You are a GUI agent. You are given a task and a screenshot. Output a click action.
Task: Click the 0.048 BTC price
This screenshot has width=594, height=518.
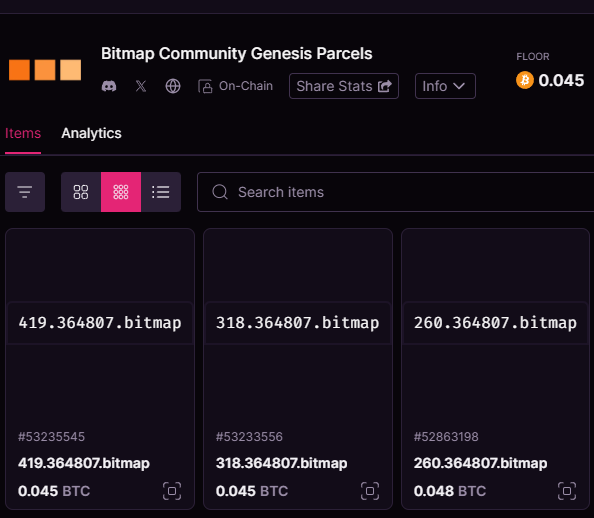(x=450, y=491)
